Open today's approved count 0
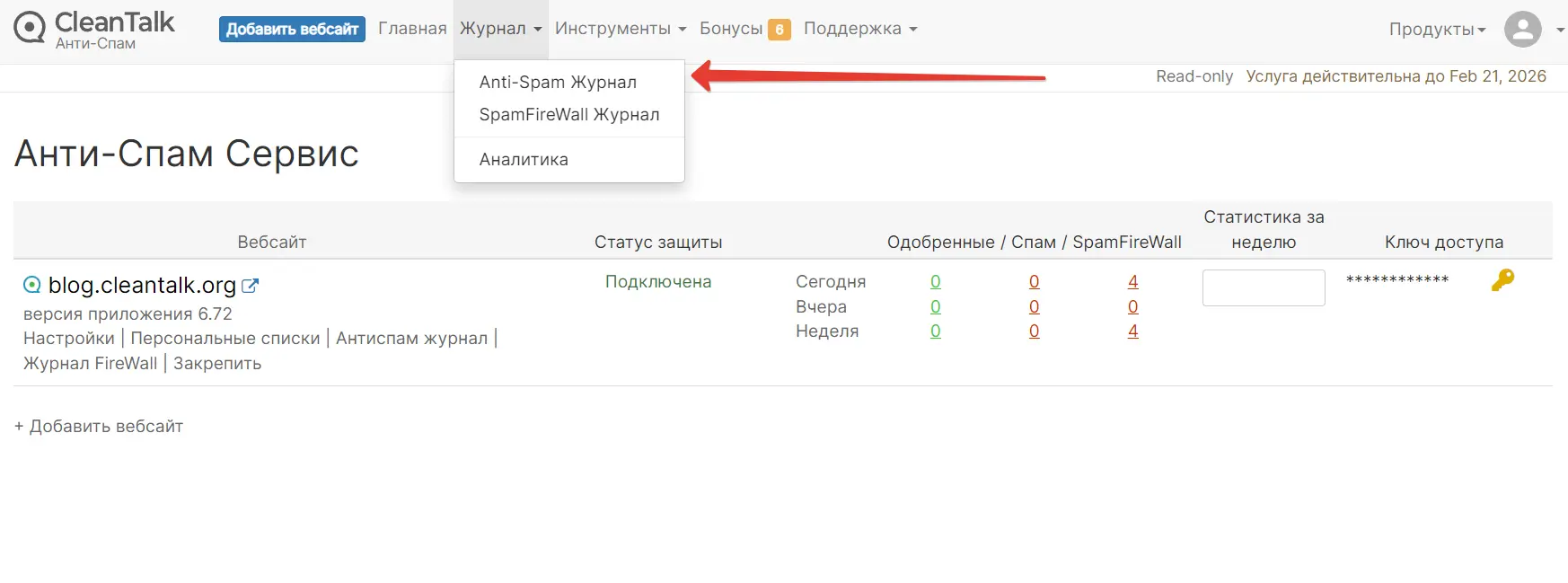1568x583 pixels. click(936, 281)
